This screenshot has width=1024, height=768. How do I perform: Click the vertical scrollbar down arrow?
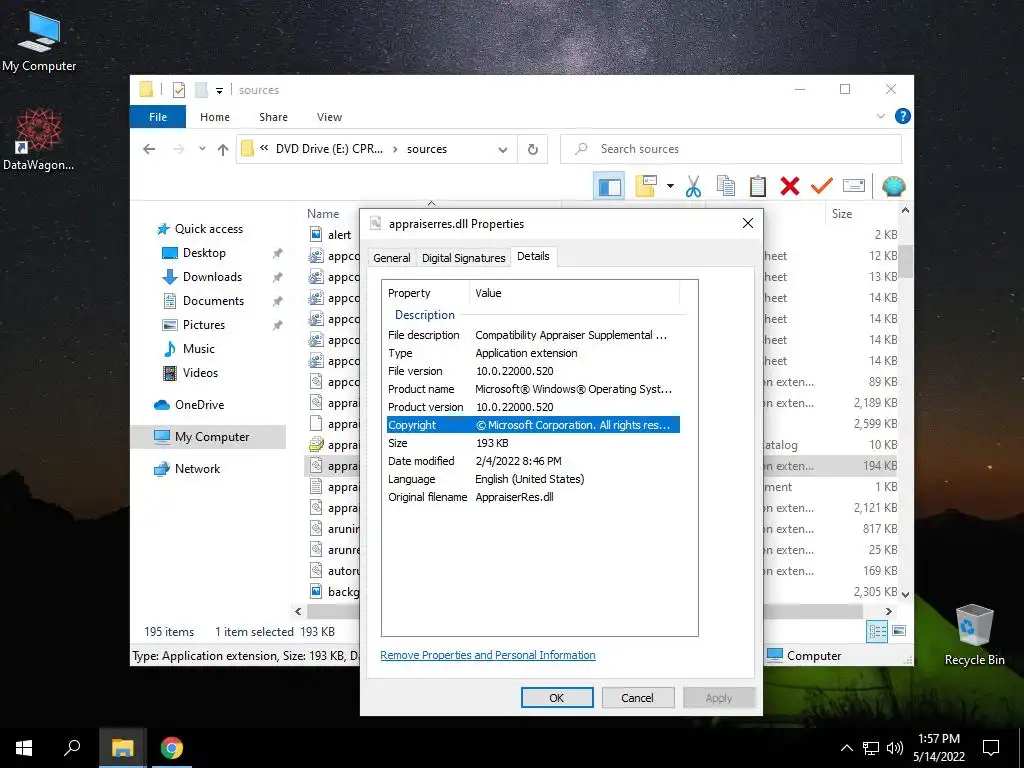[905, 594]
